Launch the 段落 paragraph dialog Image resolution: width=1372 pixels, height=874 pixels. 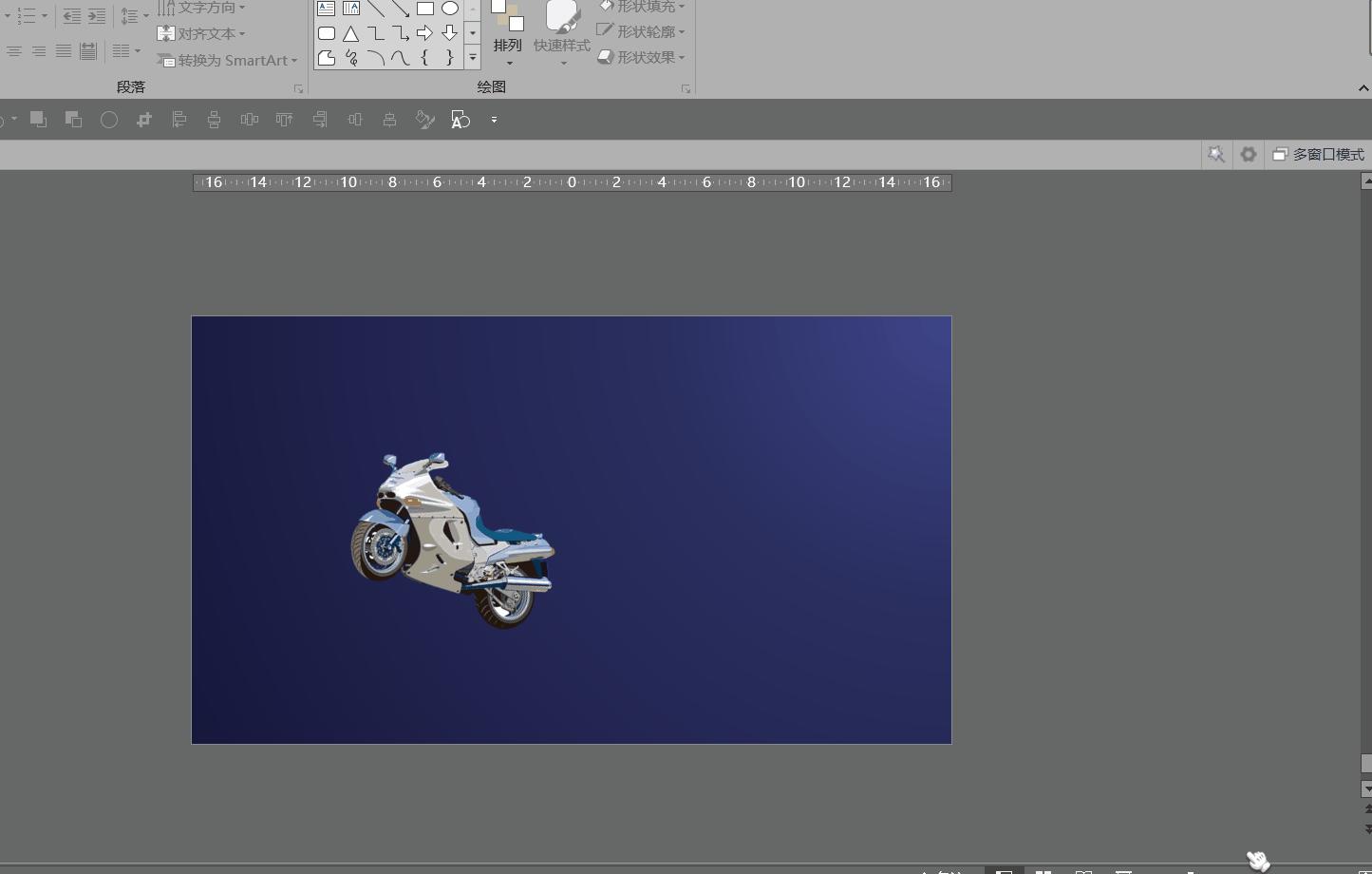(x=298, y=88)
